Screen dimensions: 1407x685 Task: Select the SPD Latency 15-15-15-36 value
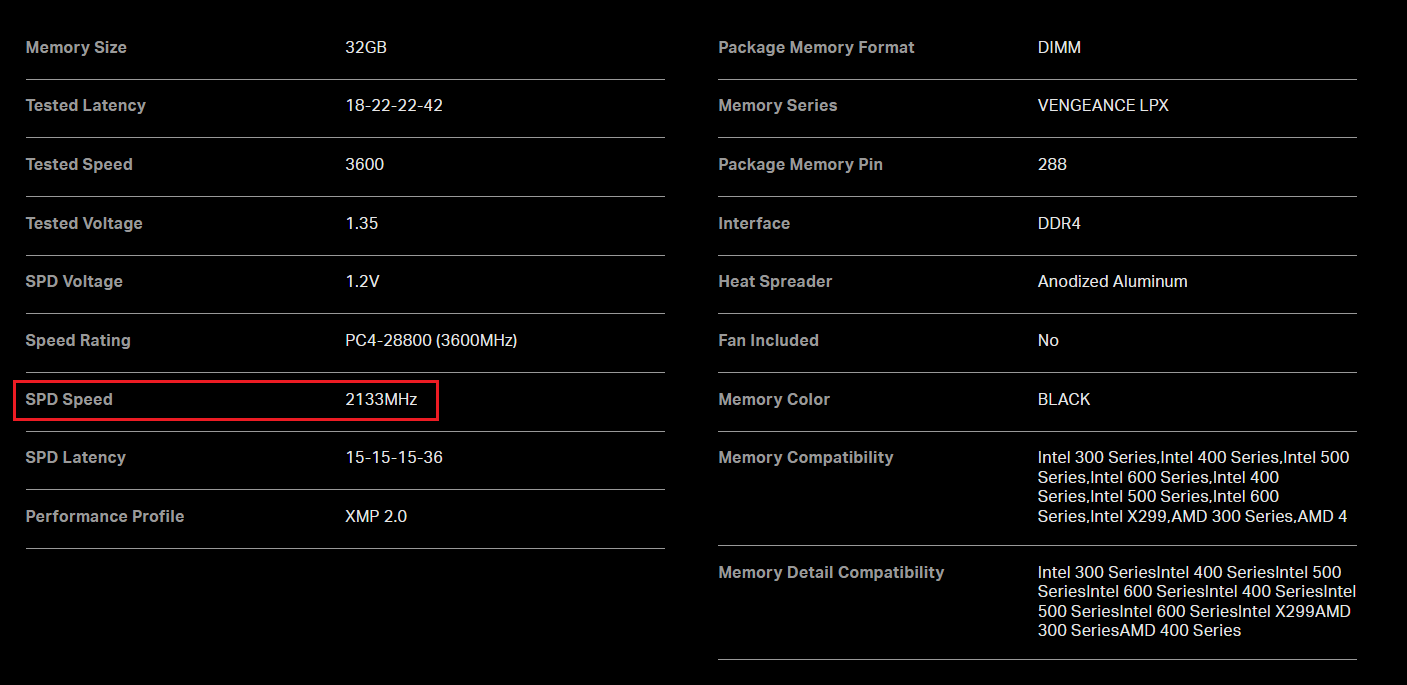tap(398, 457)
